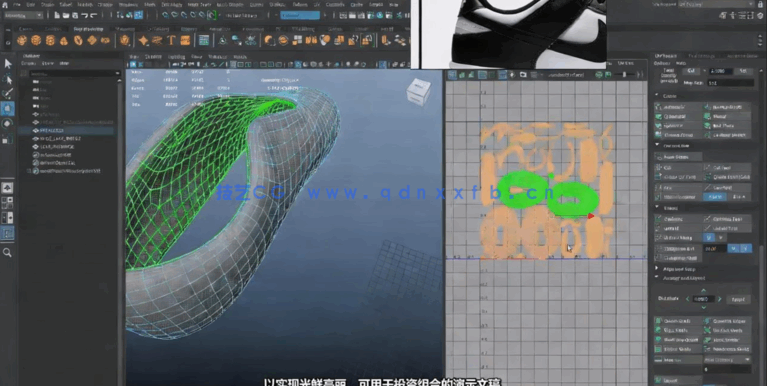Click Set button beside Texel Density
Image resolution: width=767 pixels, height=386 pixels.
[x=743, y=71]
